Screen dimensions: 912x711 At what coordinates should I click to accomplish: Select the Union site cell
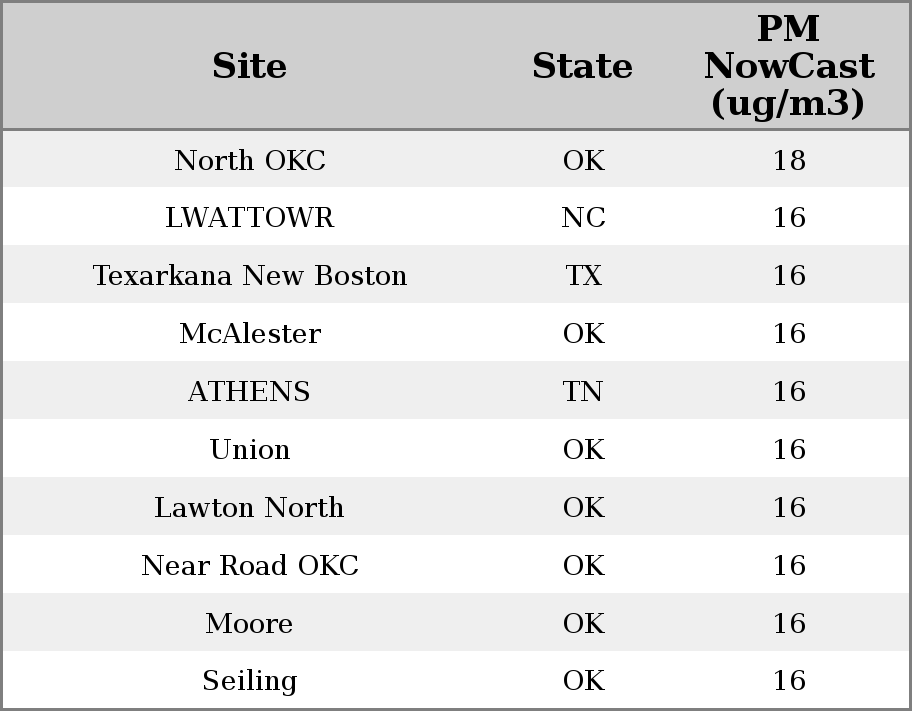click(x=250, y=449)
